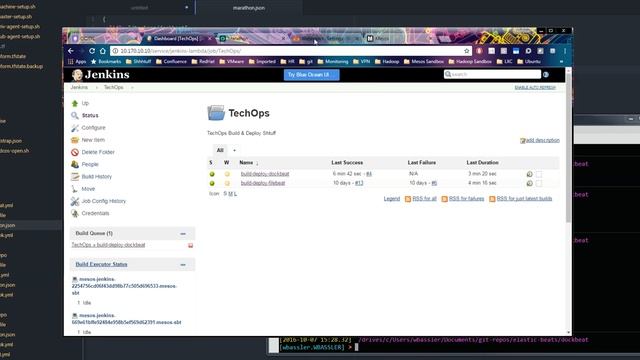Click the red Delete Folder icon
This screenshot has height=360, width=640.
(75, 152)
